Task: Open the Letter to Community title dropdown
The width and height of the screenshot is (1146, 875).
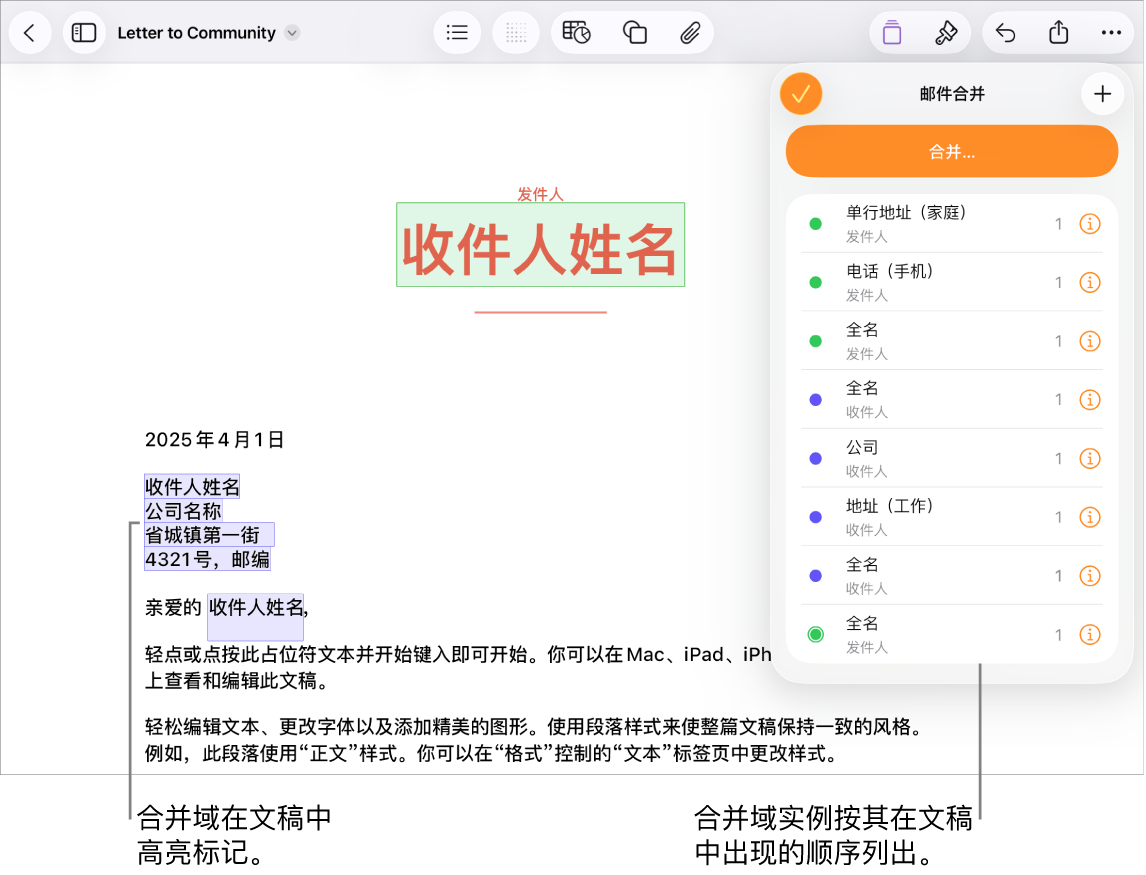Action: pyautogui.click(x=291, y=32)
